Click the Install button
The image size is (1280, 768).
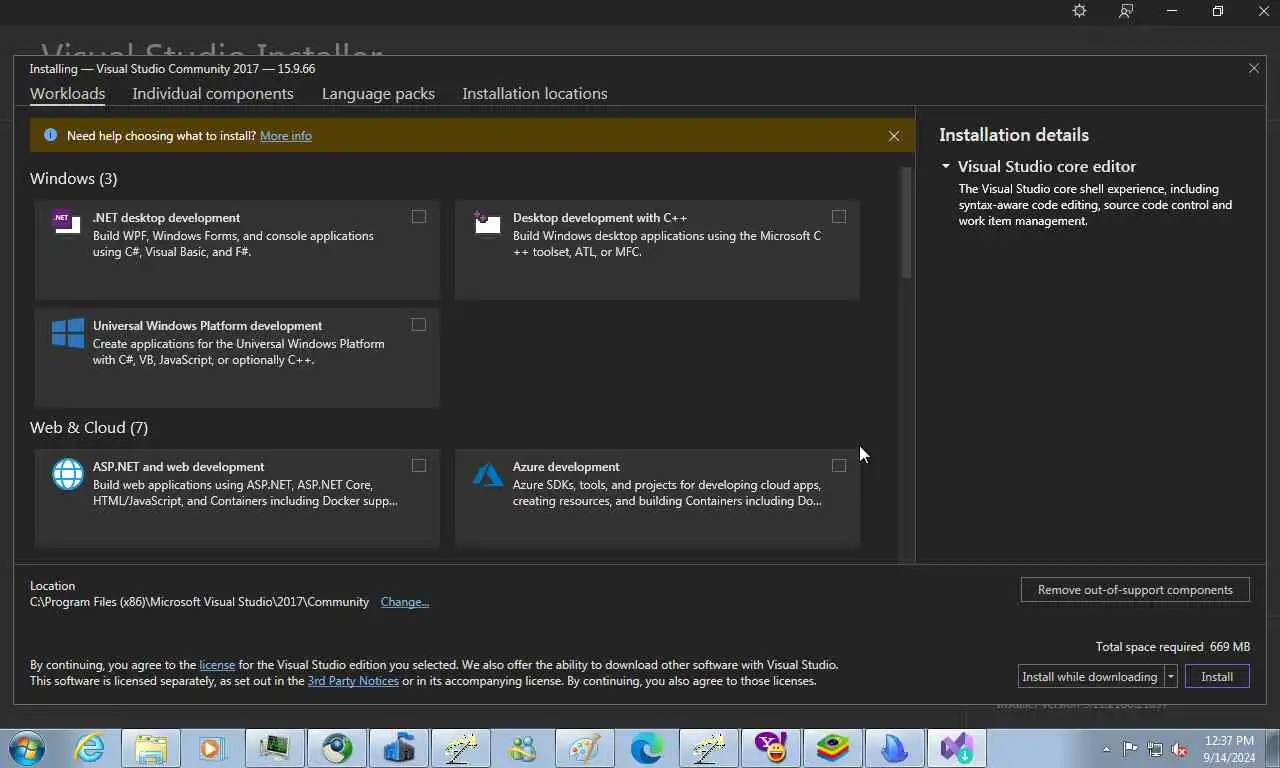pos(1217,677)
